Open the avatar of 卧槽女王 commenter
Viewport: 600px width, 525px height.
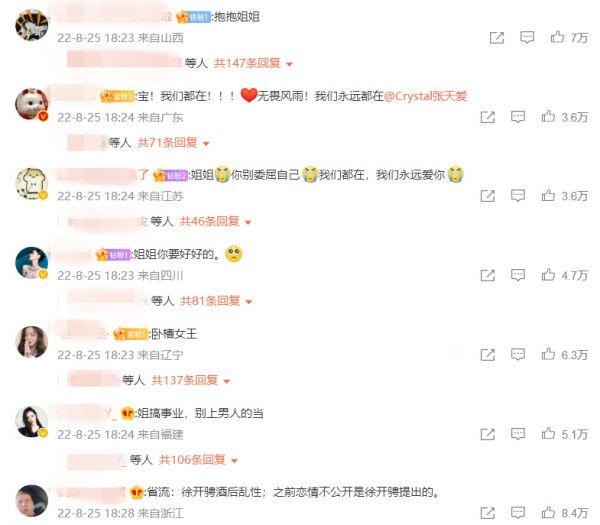(x=31, y=342)
